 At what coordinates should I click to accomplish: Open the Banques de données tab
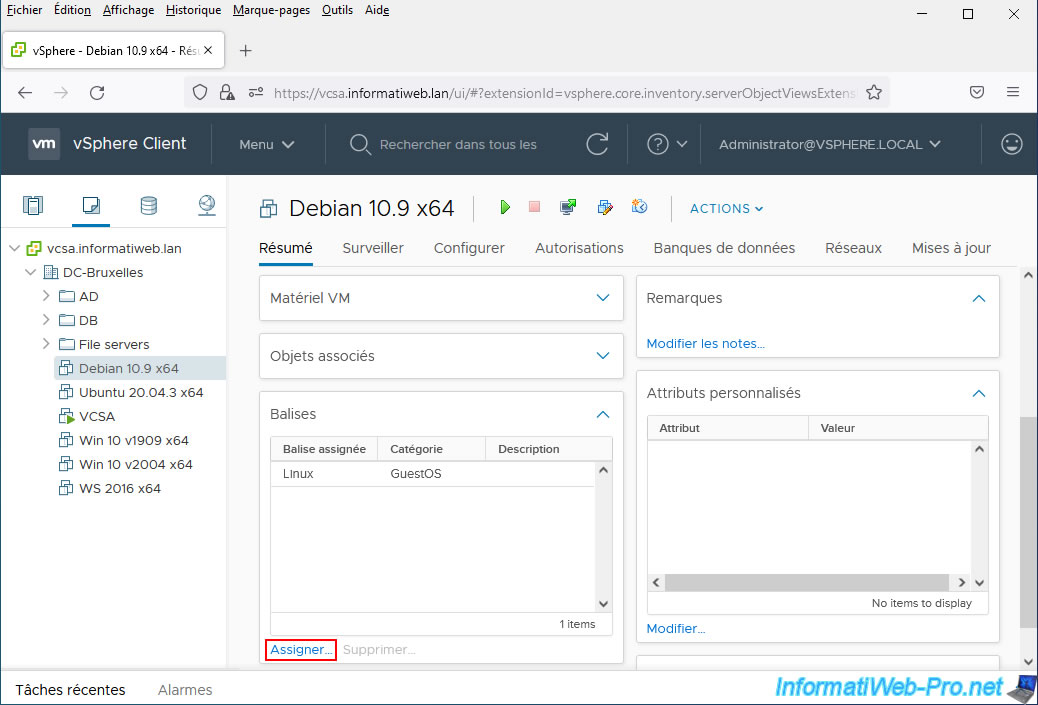point(724,248)
